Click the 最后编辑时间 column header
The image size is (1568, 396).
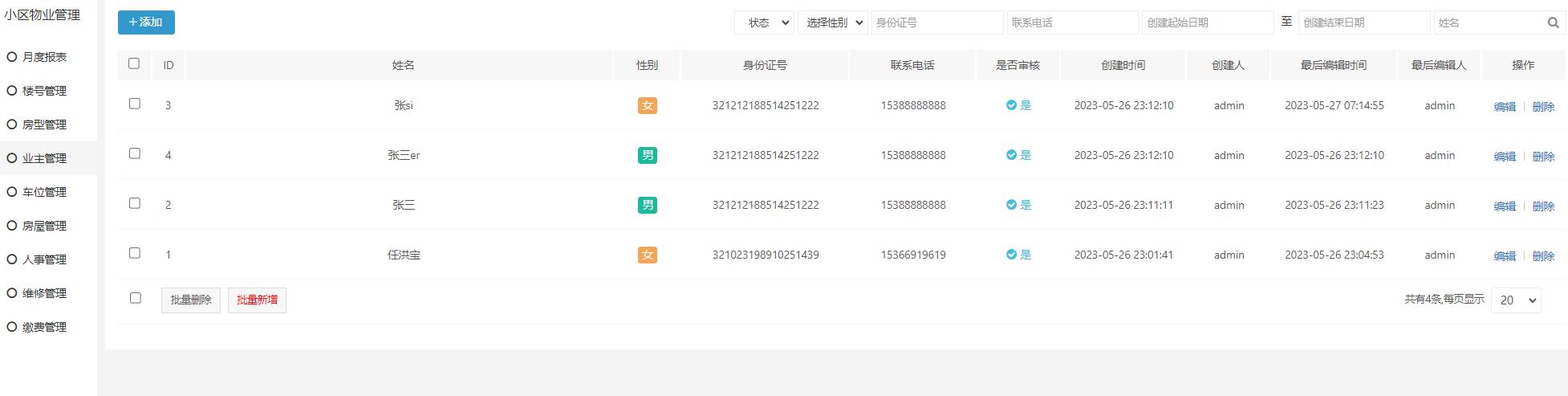tap(1334, 65)
